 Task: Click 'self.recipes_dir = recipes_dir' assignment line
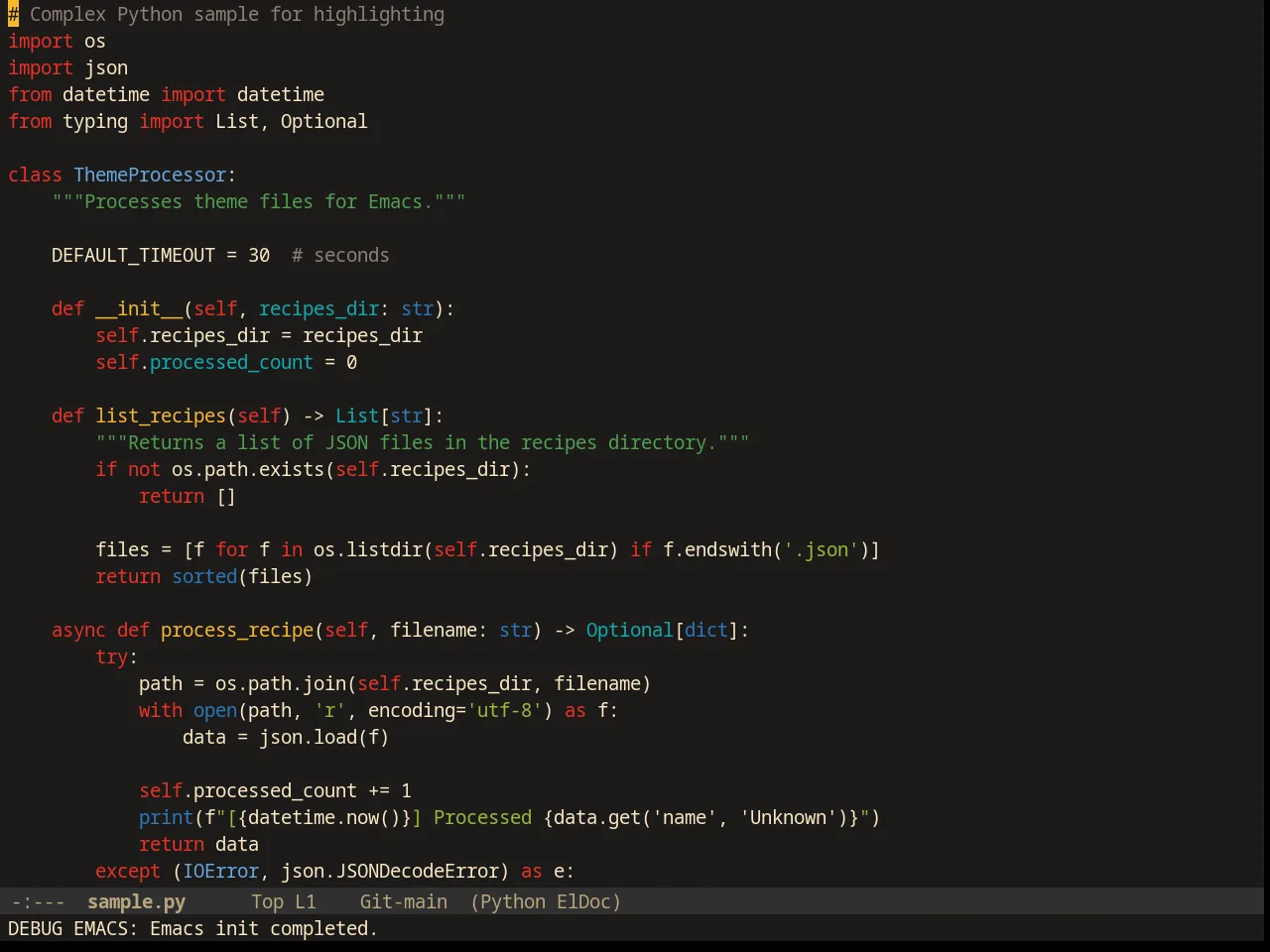tap(259, 335)
